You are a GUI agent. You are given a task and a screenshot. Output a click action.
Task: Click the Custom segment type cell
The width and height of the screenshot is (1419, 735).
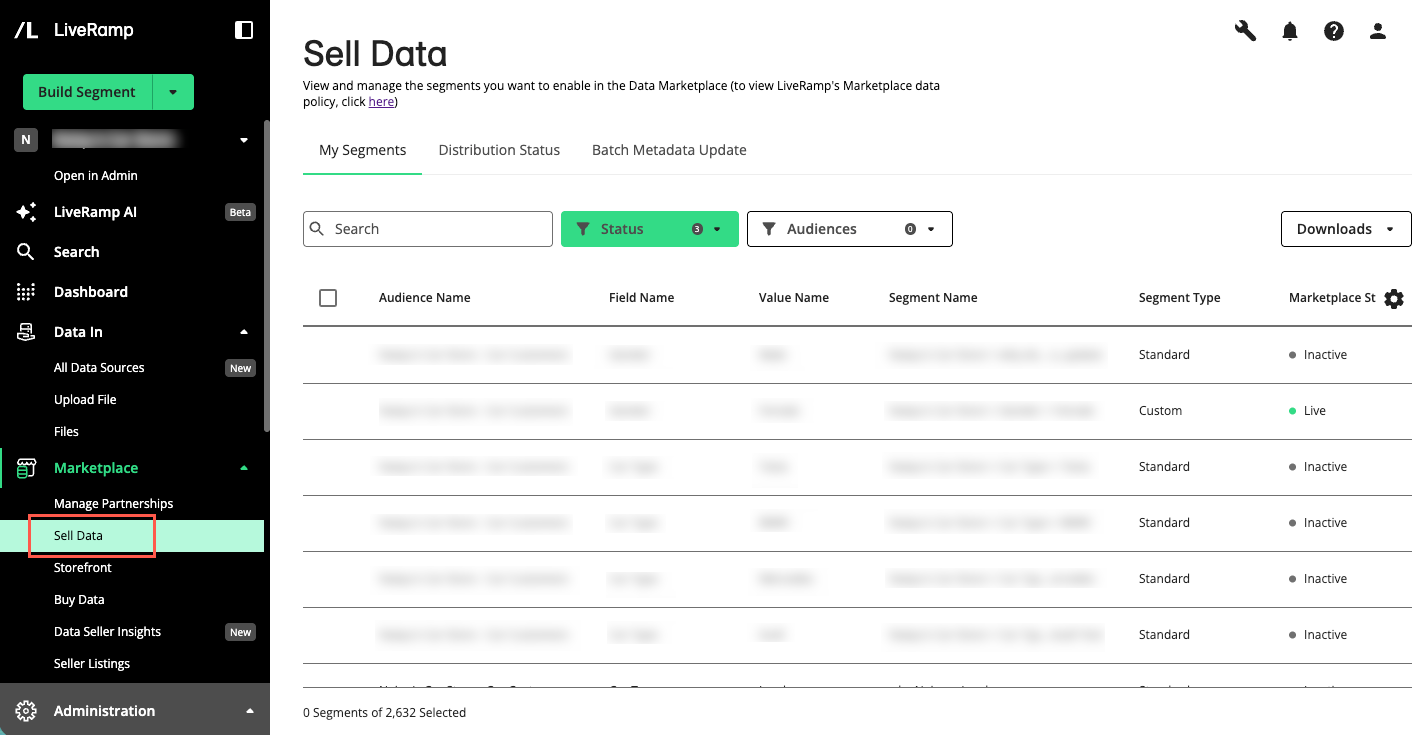(x=1161, y=411)
